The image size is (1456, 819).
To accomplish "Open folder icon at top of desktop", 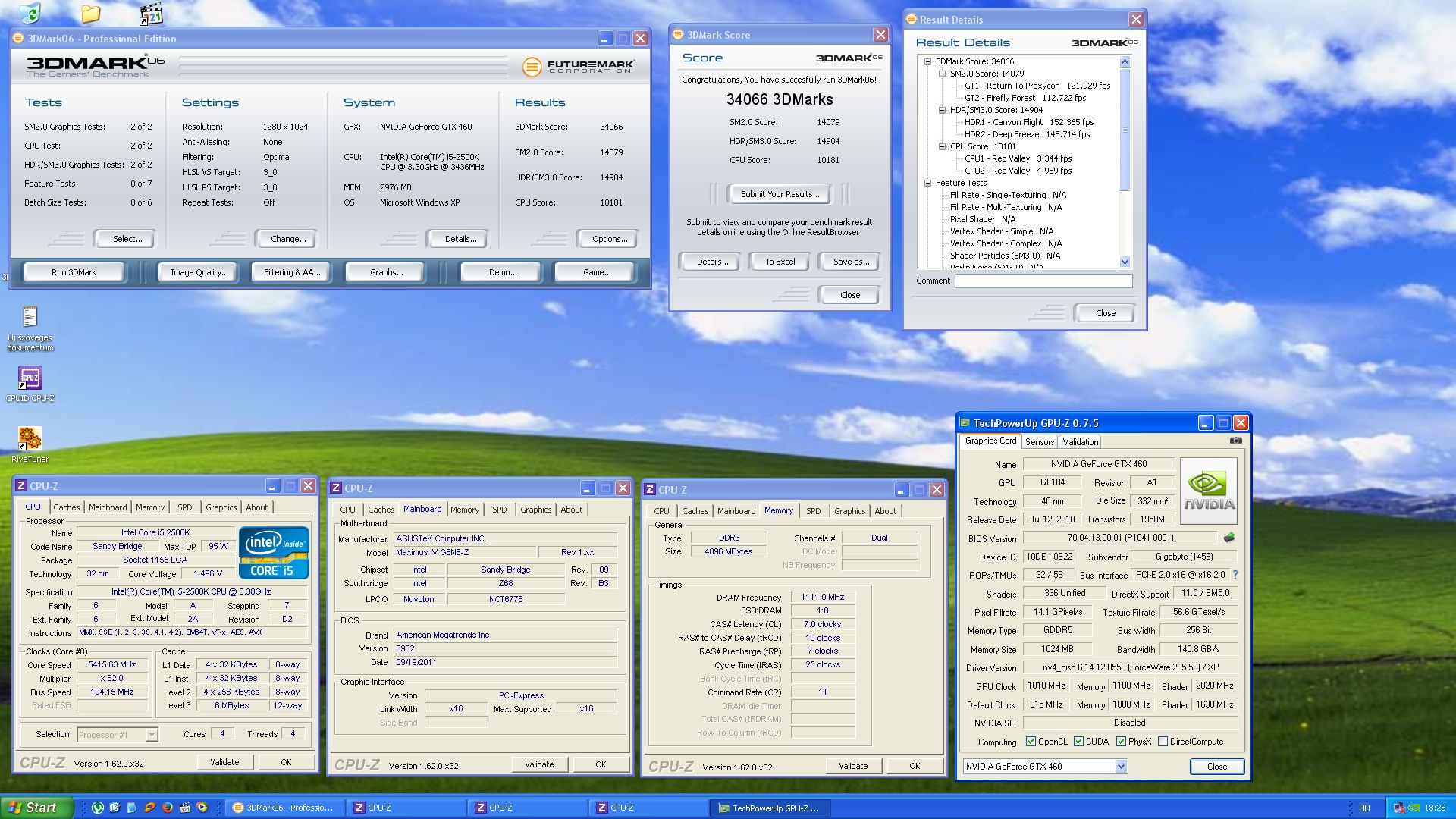I will click(x=90, y=13).
